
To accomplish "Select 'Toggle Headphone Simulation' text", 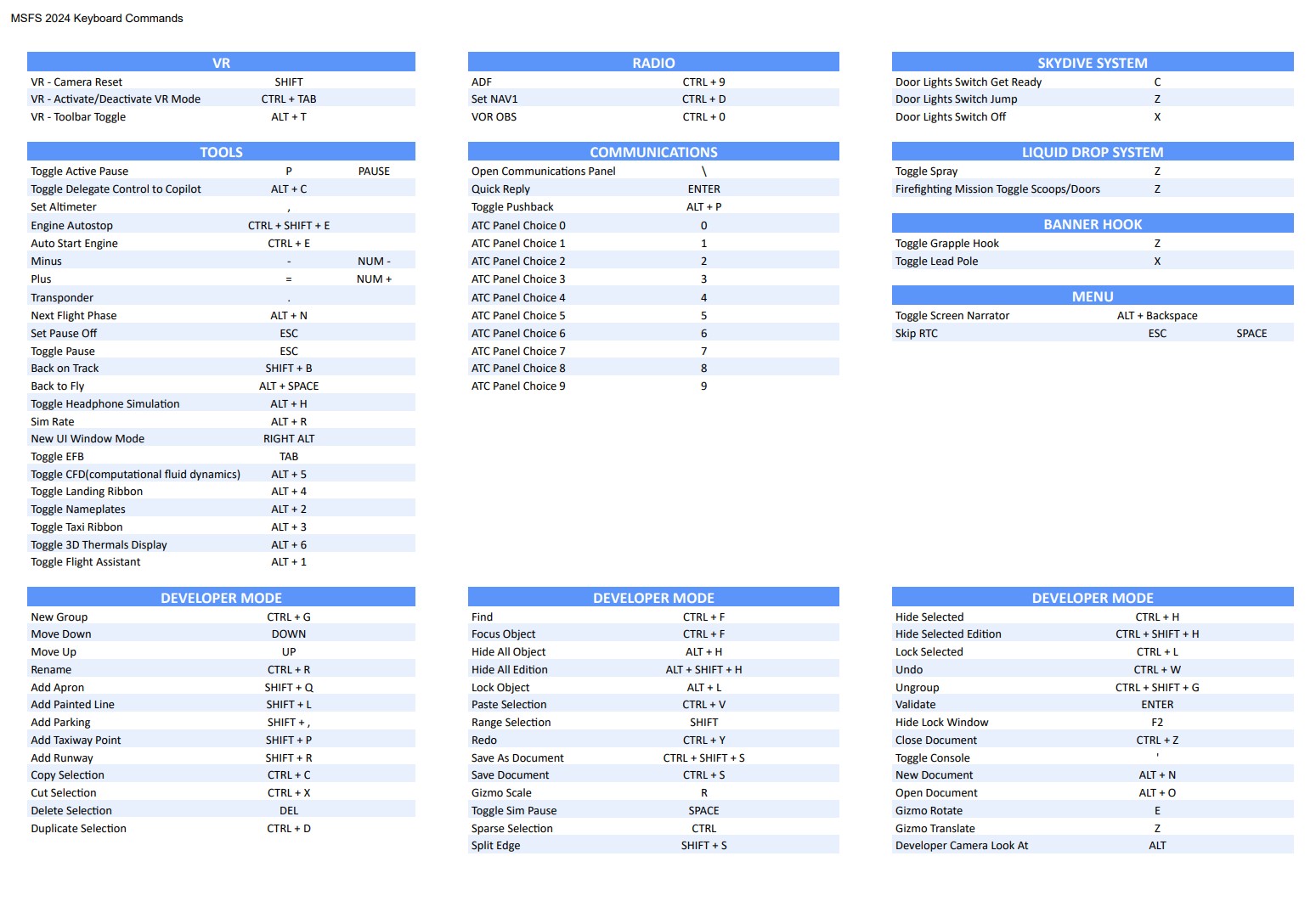I will point(105,404).
